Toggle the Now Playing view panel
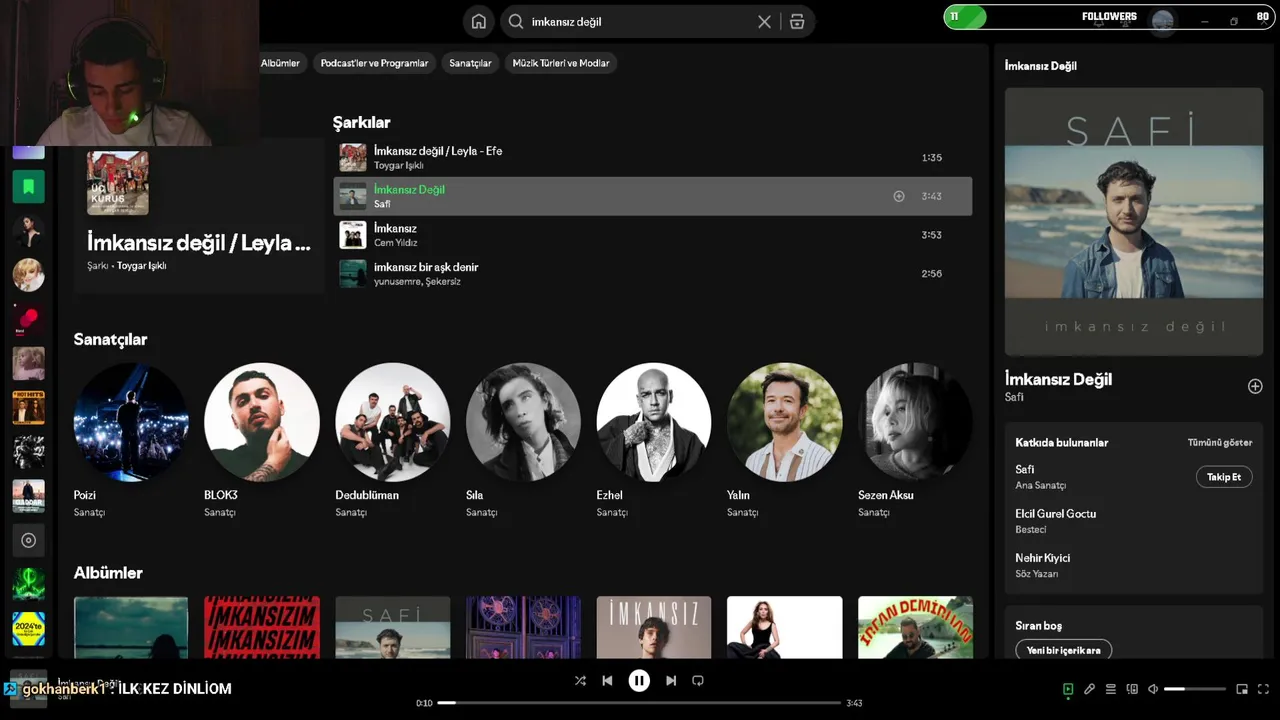The height and width of the screenshot is (720, 1280). pyautogui.click(x=1068, y=689)
